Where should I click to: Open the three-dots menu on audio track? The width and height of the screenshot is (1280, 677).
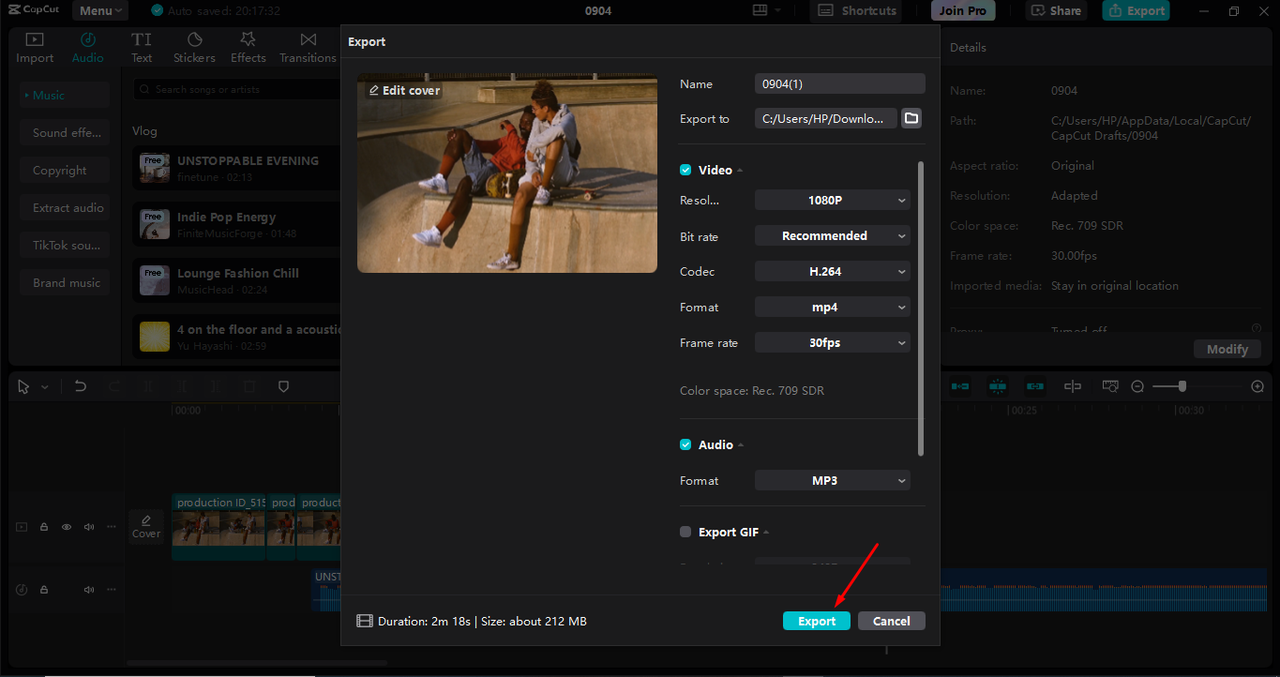[112, 589]
